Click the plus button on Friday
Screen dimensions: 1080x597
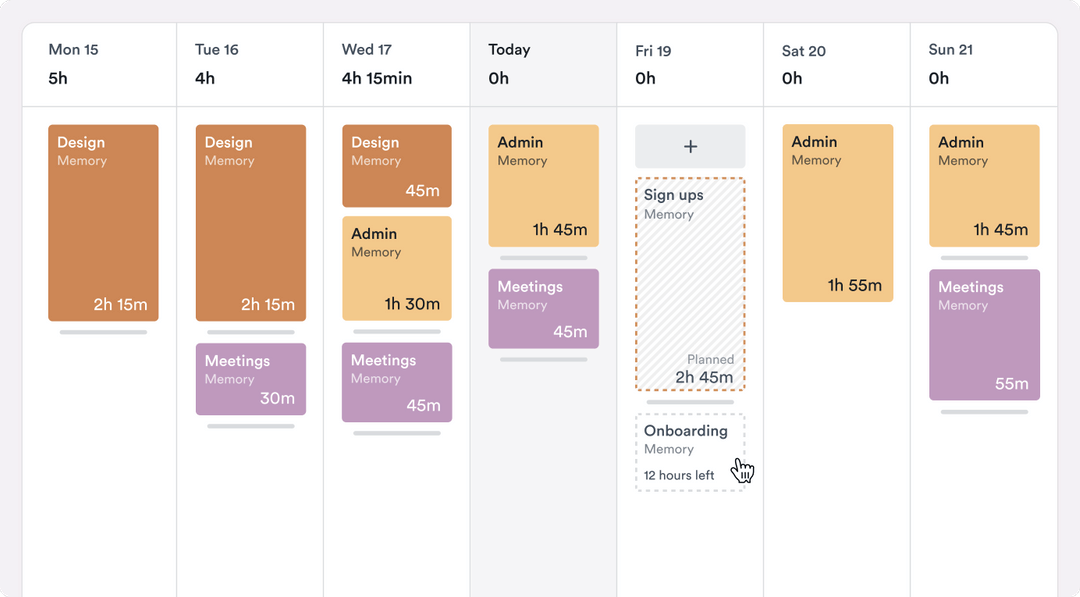(x=690, y=146)
